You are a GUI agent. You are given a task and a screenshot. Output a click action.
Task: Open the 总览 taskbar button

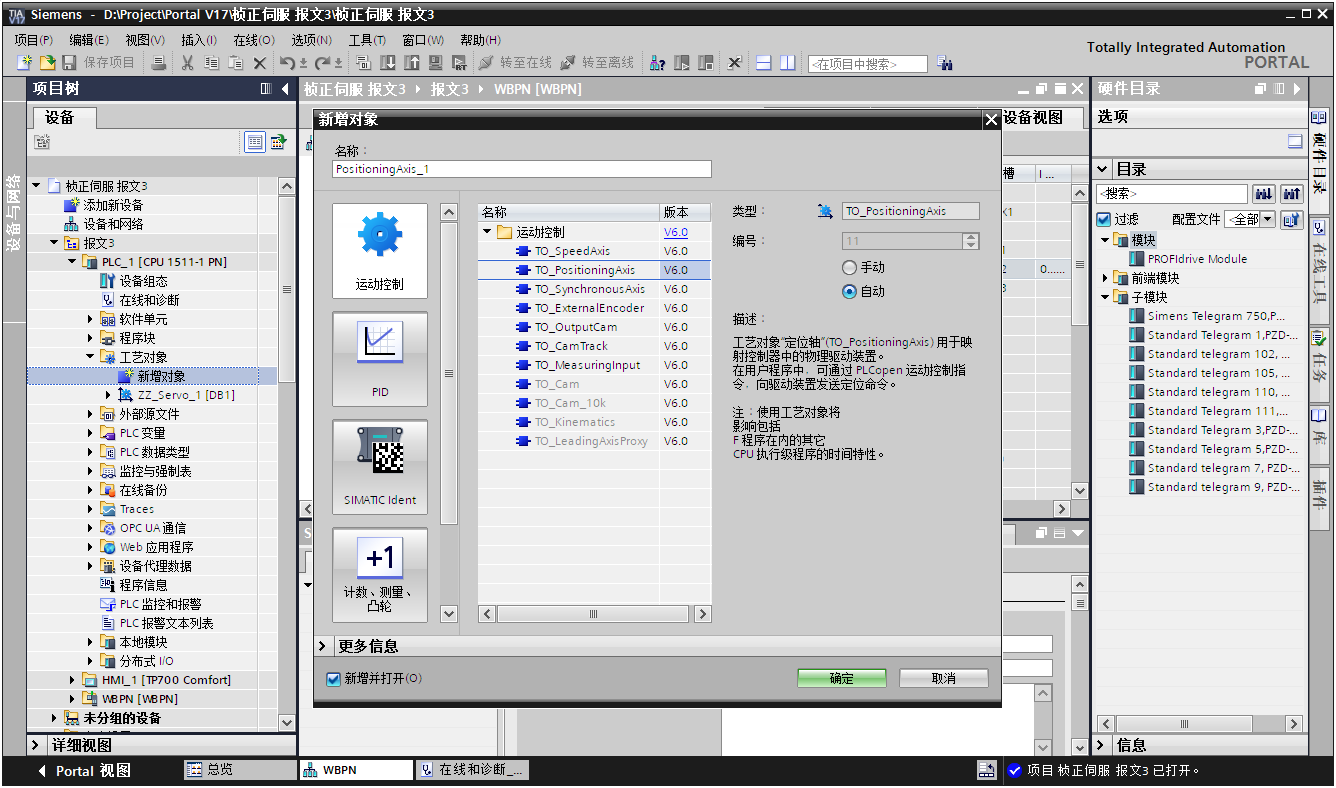240,770
